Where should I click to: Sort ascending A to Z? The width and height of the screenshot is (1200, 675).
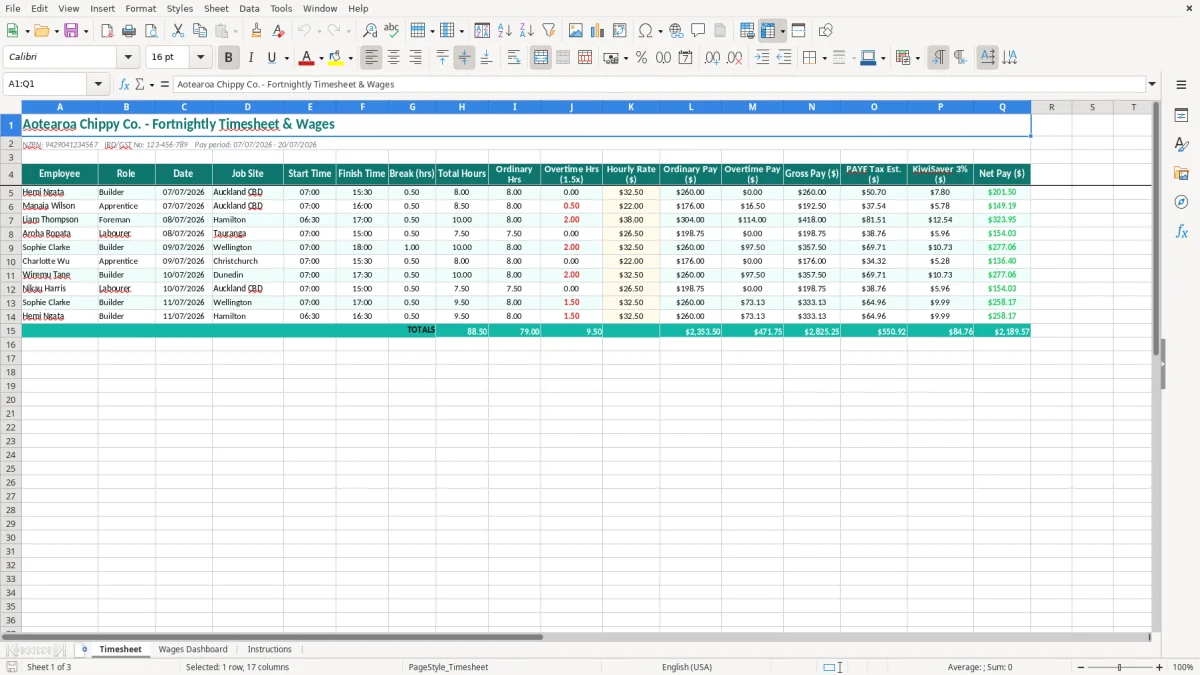504,31
